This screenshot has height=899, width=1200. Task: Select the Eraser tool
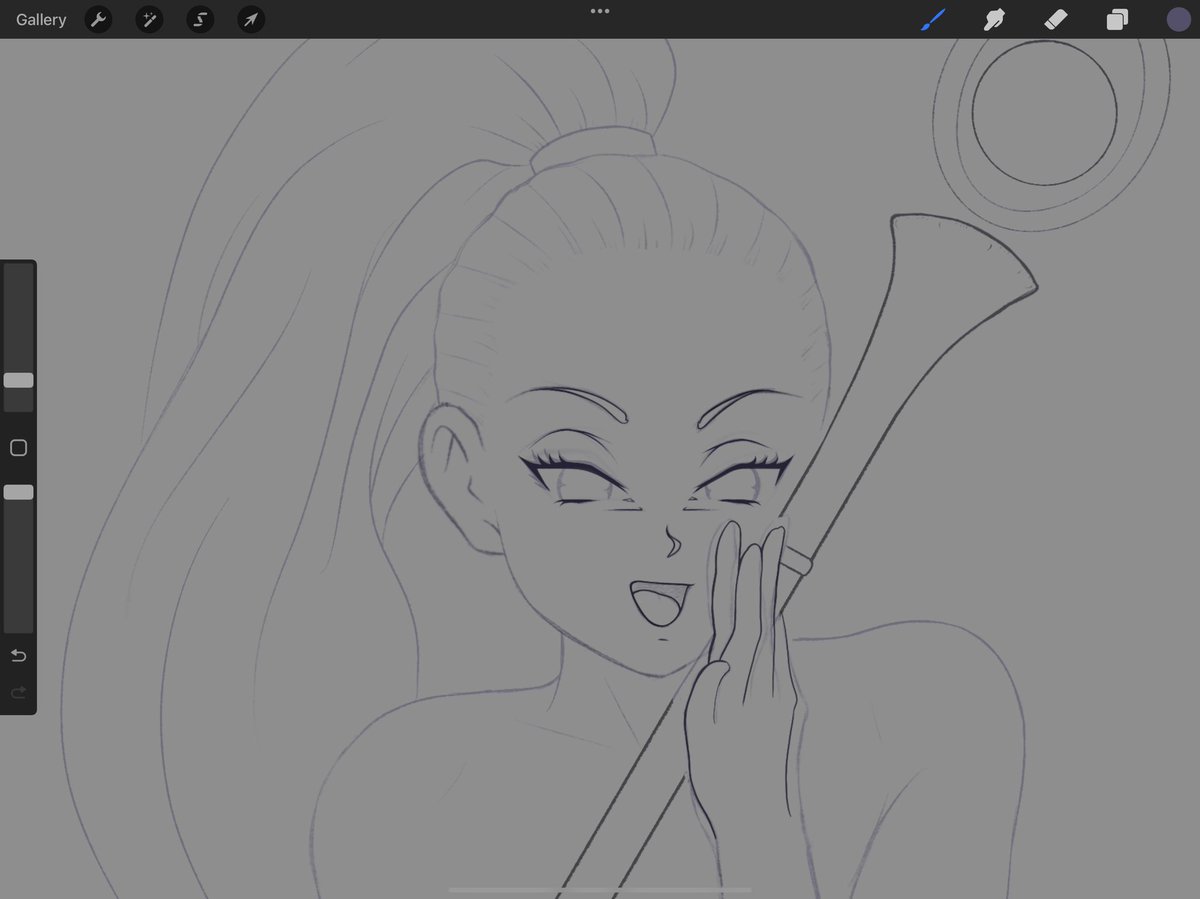coord(1056,19)
